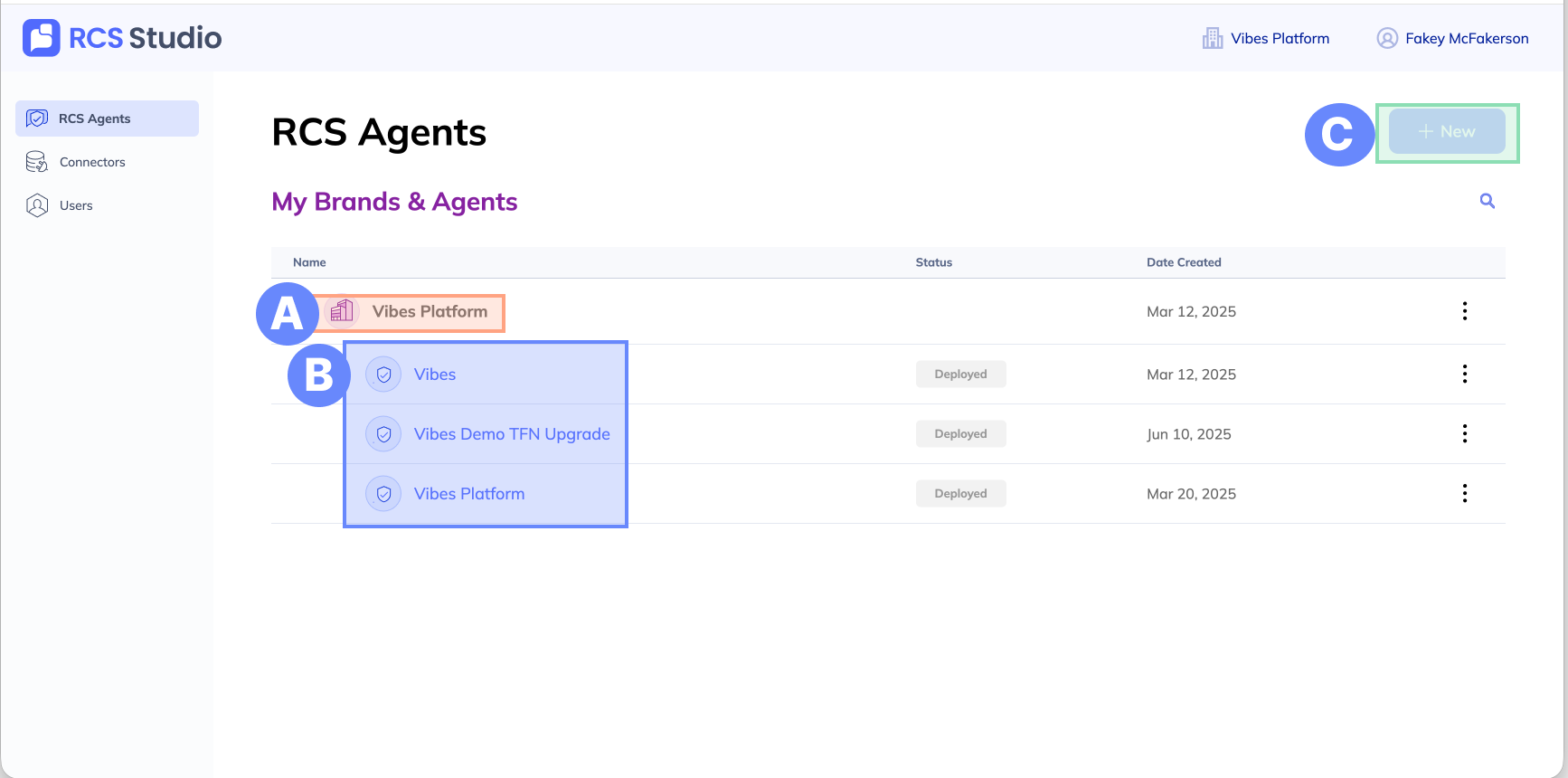Click the building icon in the top bar
This screenshot has width=1568, height=778.
coord(1213,38)
